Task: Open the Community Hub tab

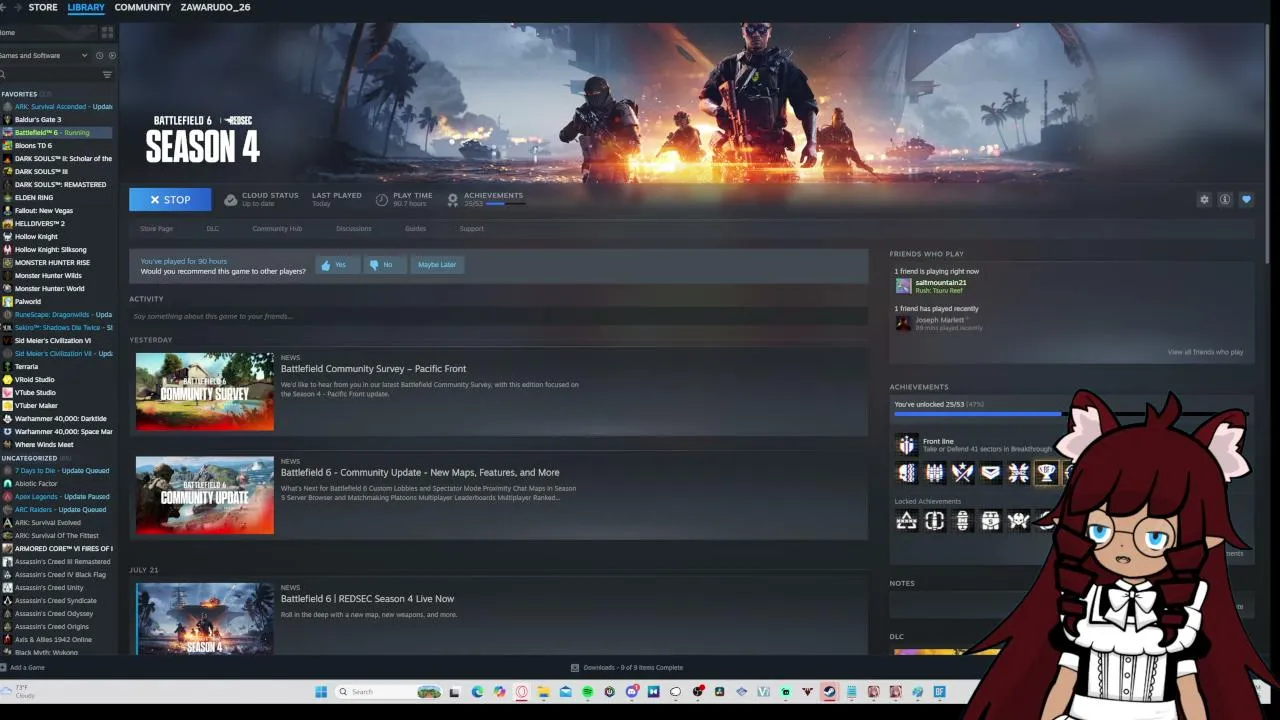Action: click(277, 229)
